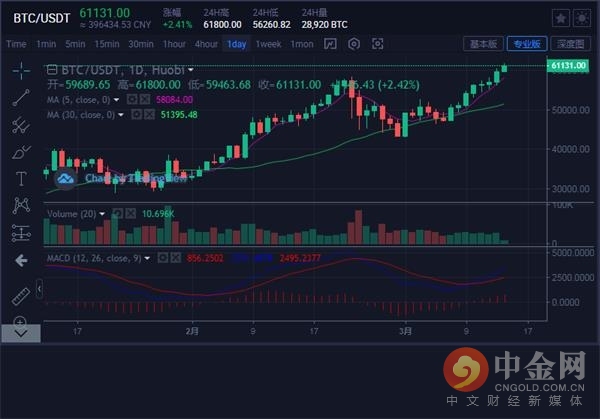600x419 pixels.
Task: Select the 1mon timeframe
Action: click(x=302, y=44)
